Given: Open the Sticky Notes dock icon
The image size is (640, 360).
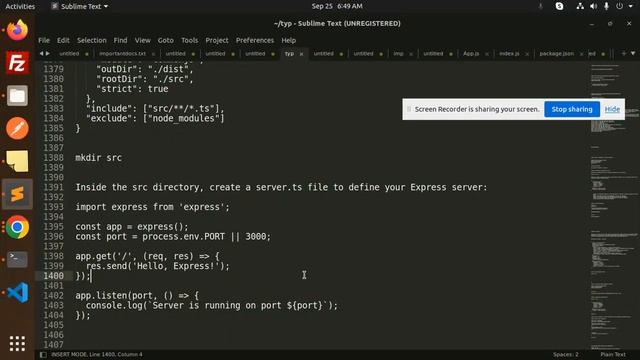Looking at the screenshot, I should pos(17,161).
